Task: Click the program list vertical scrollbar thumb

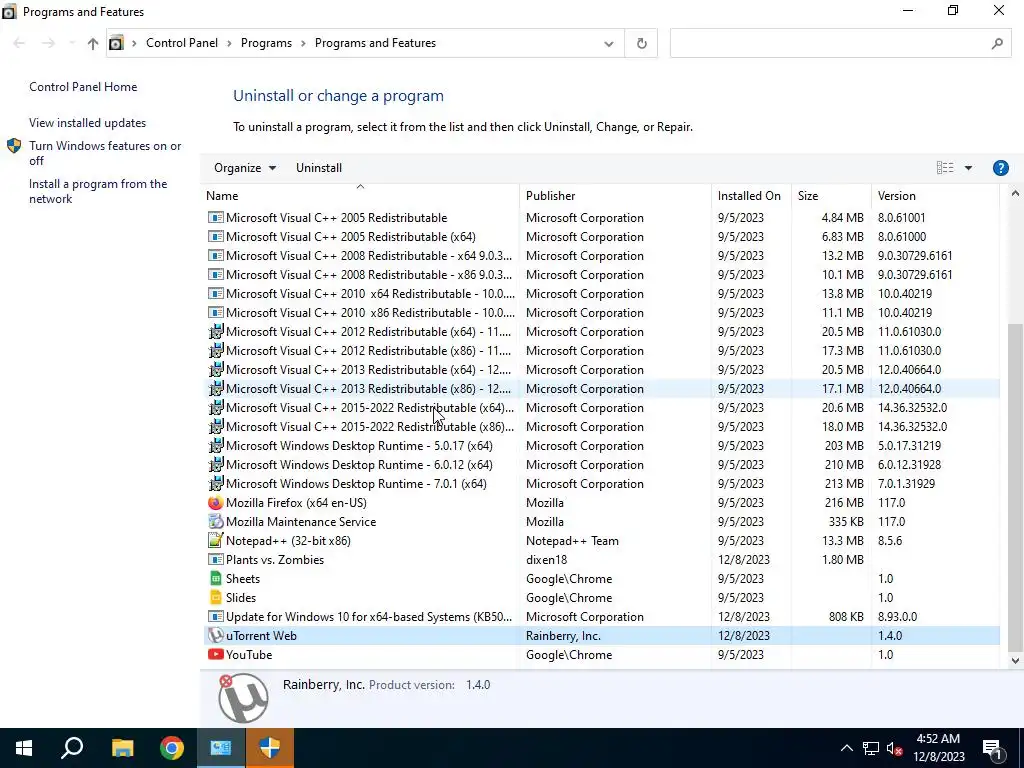Action: pyautogui.click(x=1015, y=487)
